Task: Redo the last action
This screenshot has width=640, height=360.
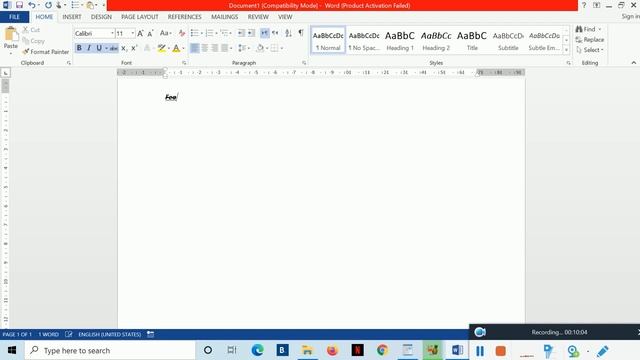Action: tap(48, 5)
